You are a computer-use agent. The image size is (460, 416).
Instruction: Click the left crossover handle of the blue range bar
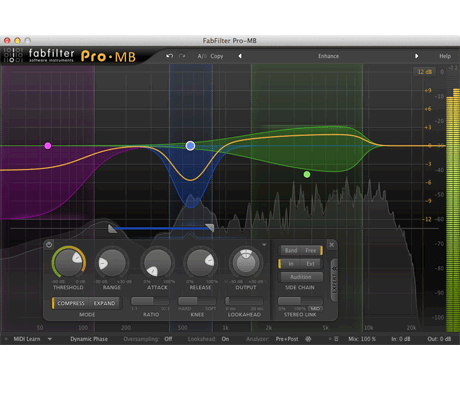pyautogui.click(x=112, y=228)
